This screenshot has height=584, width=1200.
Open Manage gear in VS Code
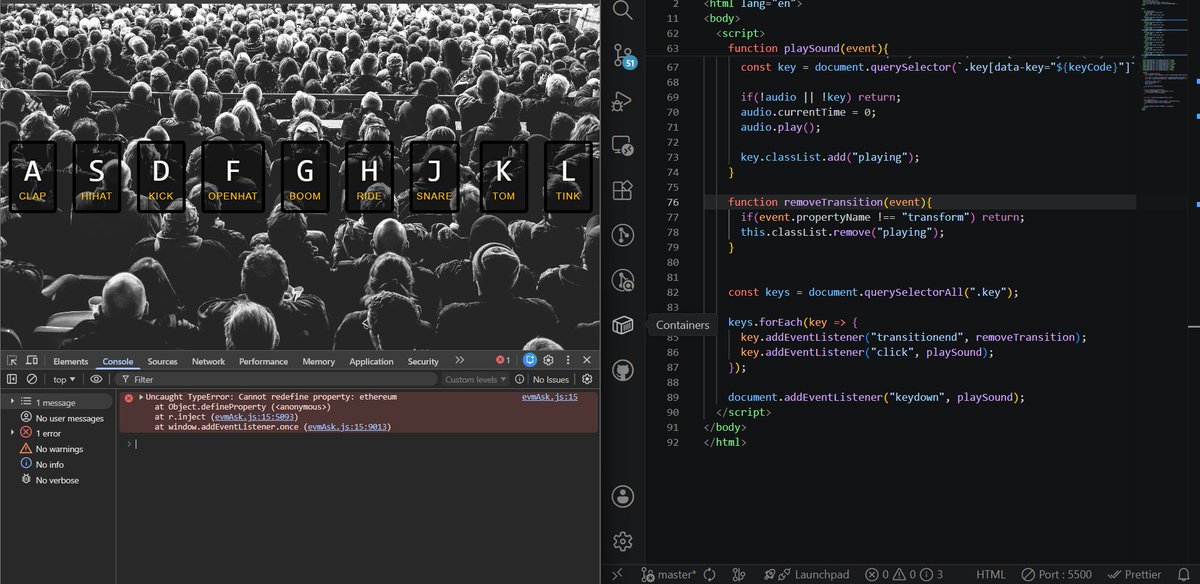coord(622,541)
